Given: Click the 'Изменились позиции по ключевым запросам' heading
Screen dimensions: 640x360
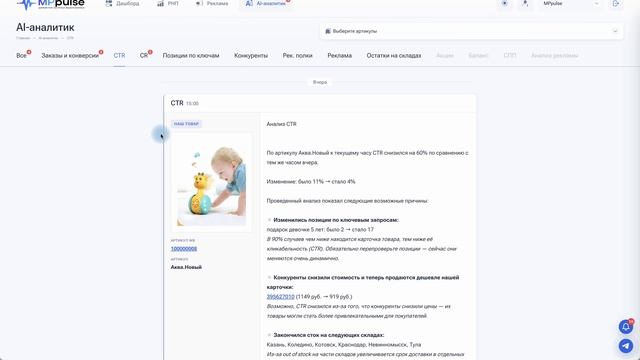Looking at the screenshot, I should coord(336,220).
